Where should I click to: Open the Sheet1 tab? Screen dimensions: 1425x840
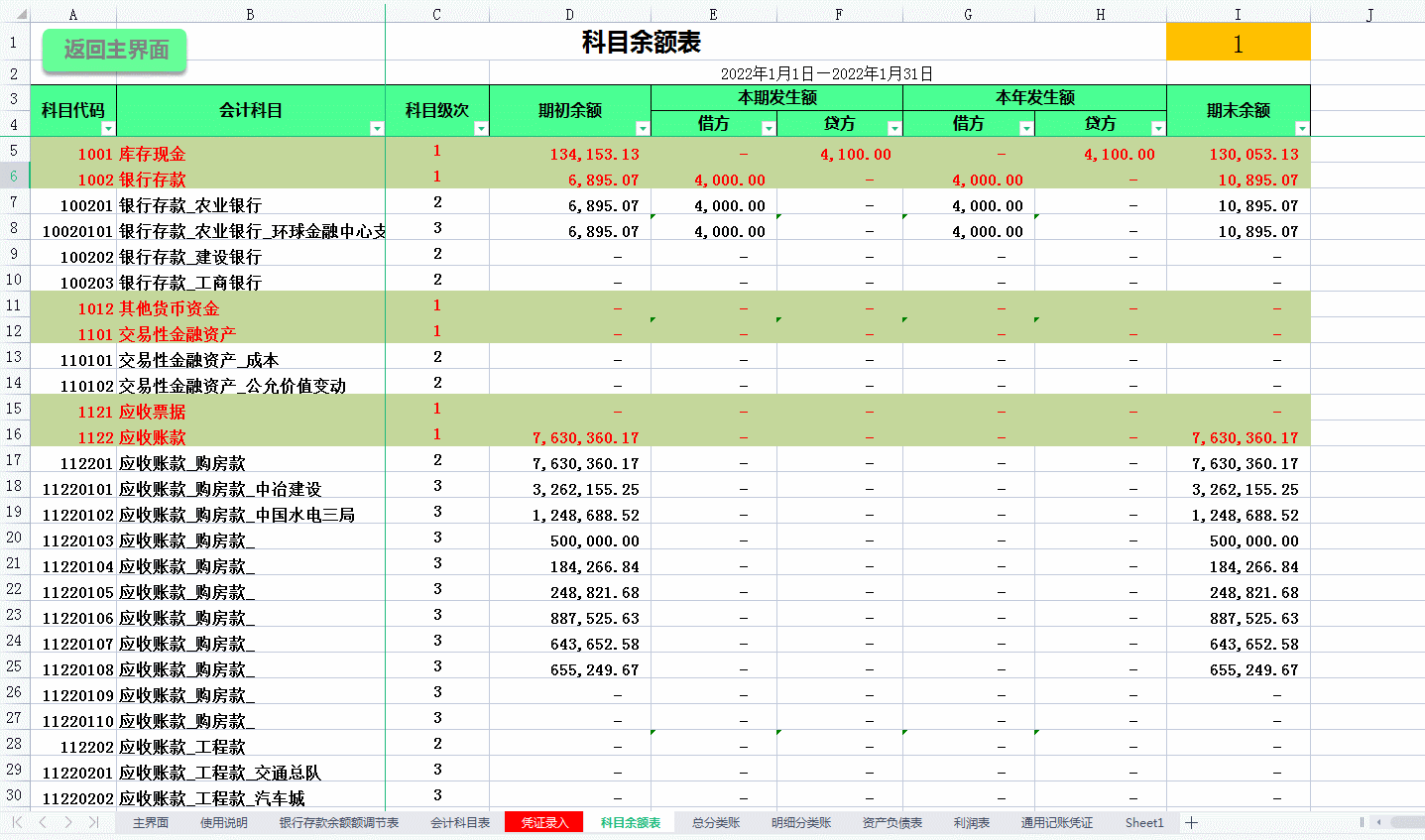pyautogui.click(x=1143, y=822)
